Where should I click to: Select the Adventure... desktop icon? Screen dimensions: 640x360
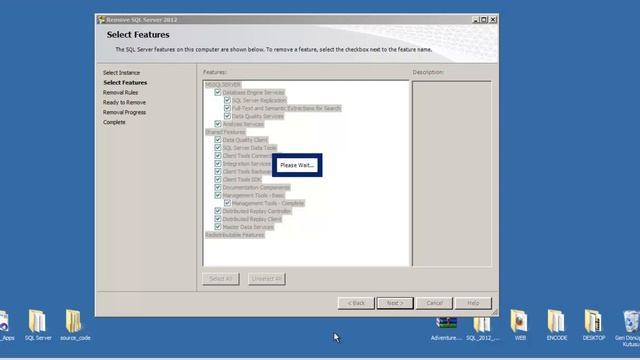446,329
